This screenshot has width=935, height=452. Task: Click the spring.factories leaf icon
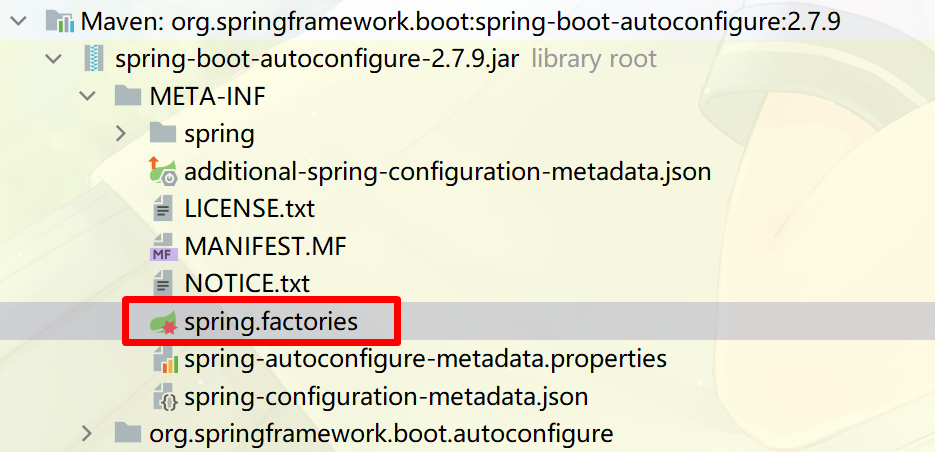click(x=163, y=321)
